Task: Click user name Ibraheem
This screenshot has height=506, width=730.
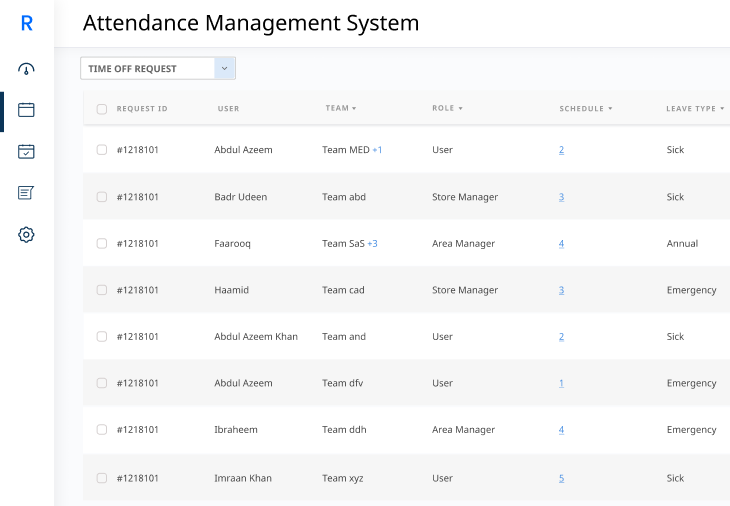Action: [236, 430]
